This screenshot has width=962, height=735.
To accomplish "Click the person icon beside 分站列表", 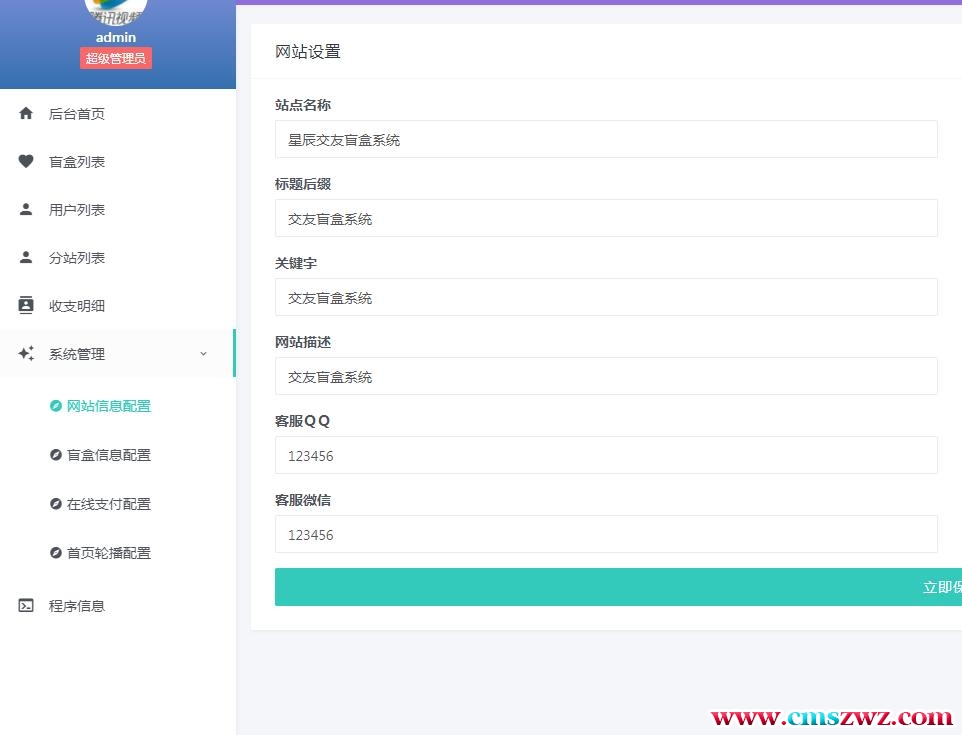I will (x=27, y=258).
